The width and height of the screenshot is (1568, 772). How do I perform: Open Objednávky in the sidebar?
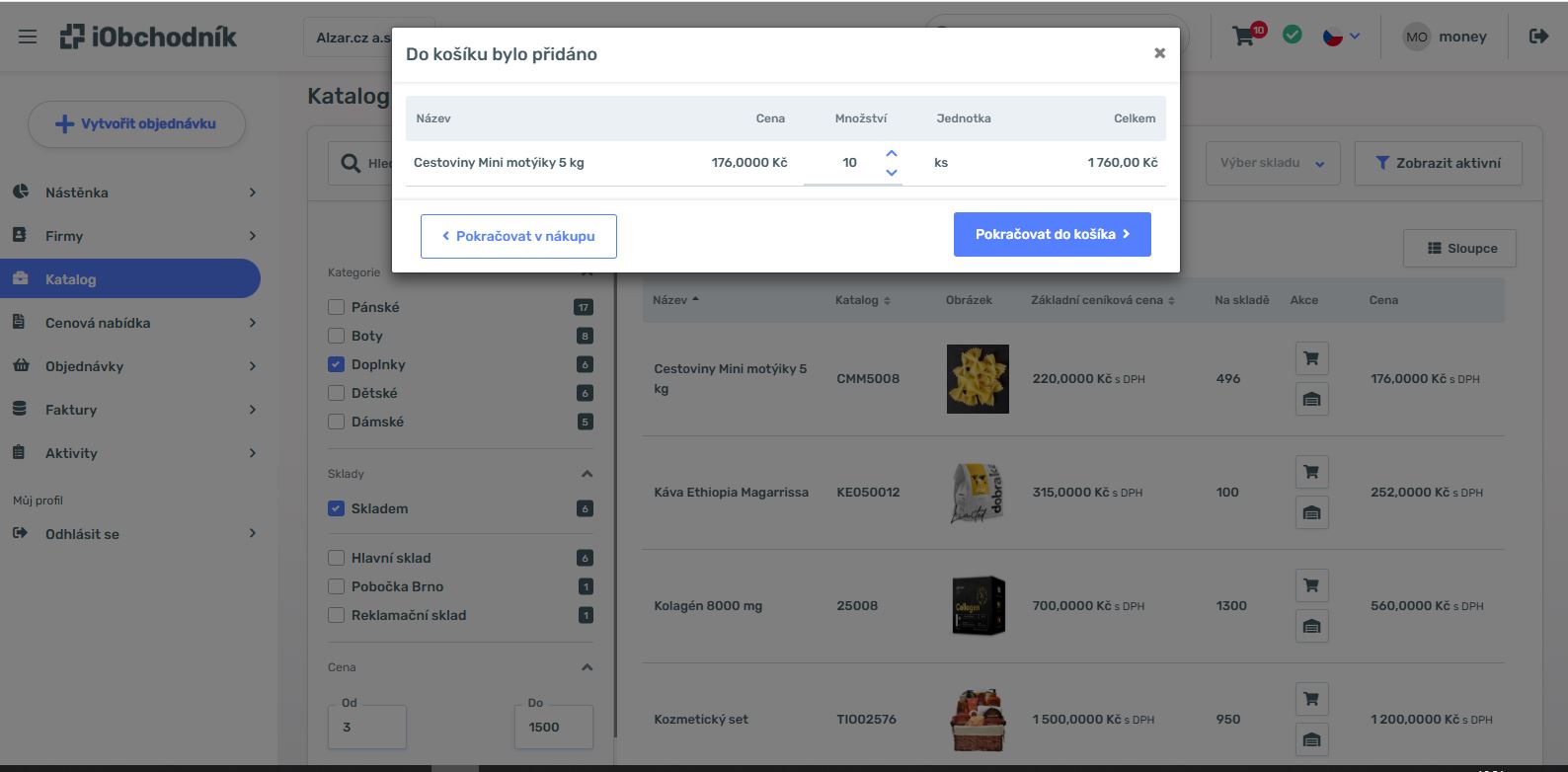click(85, 366)
